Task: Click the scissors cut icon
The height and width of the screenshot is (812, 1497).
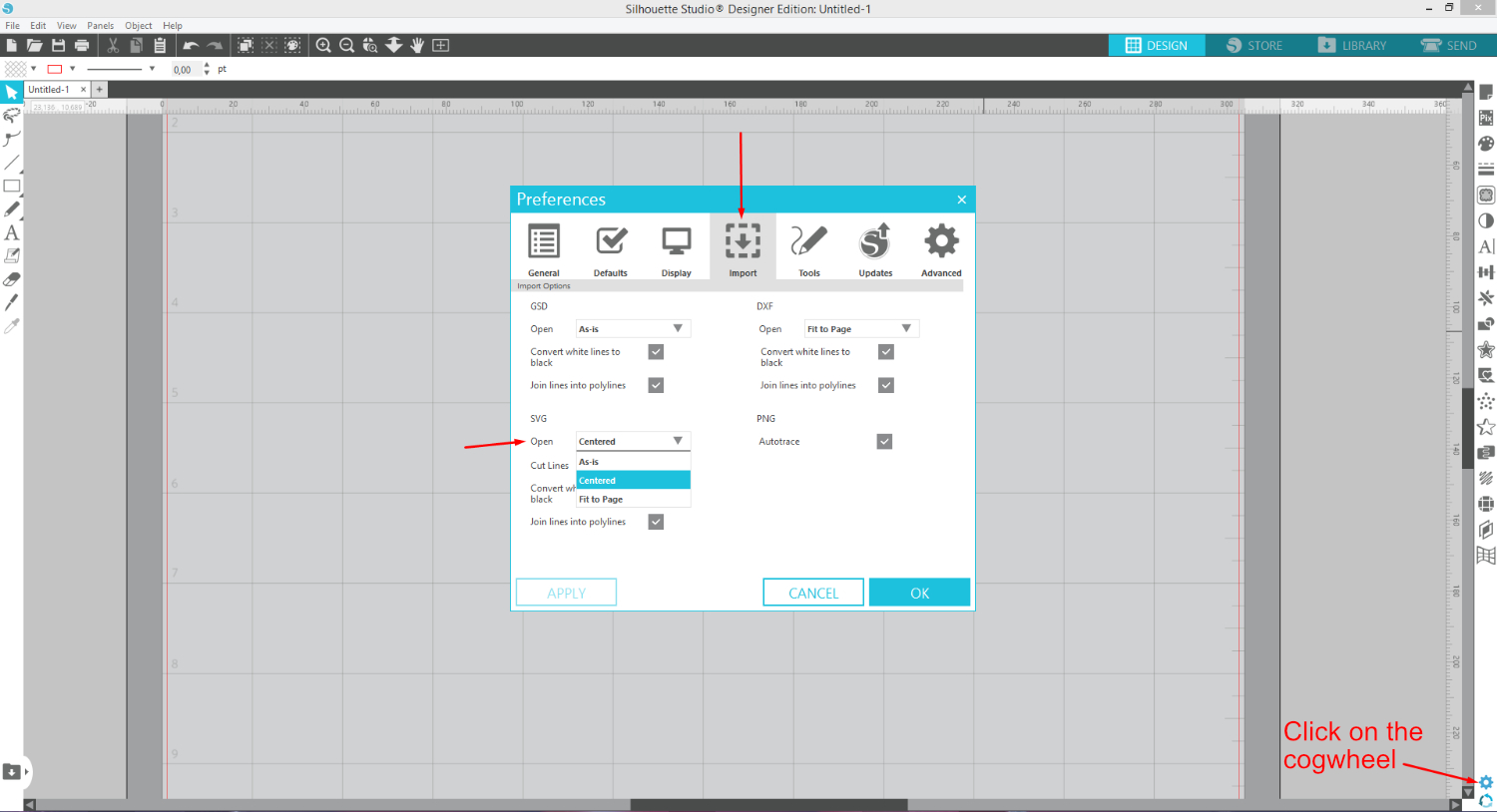Action: (113, 45)
